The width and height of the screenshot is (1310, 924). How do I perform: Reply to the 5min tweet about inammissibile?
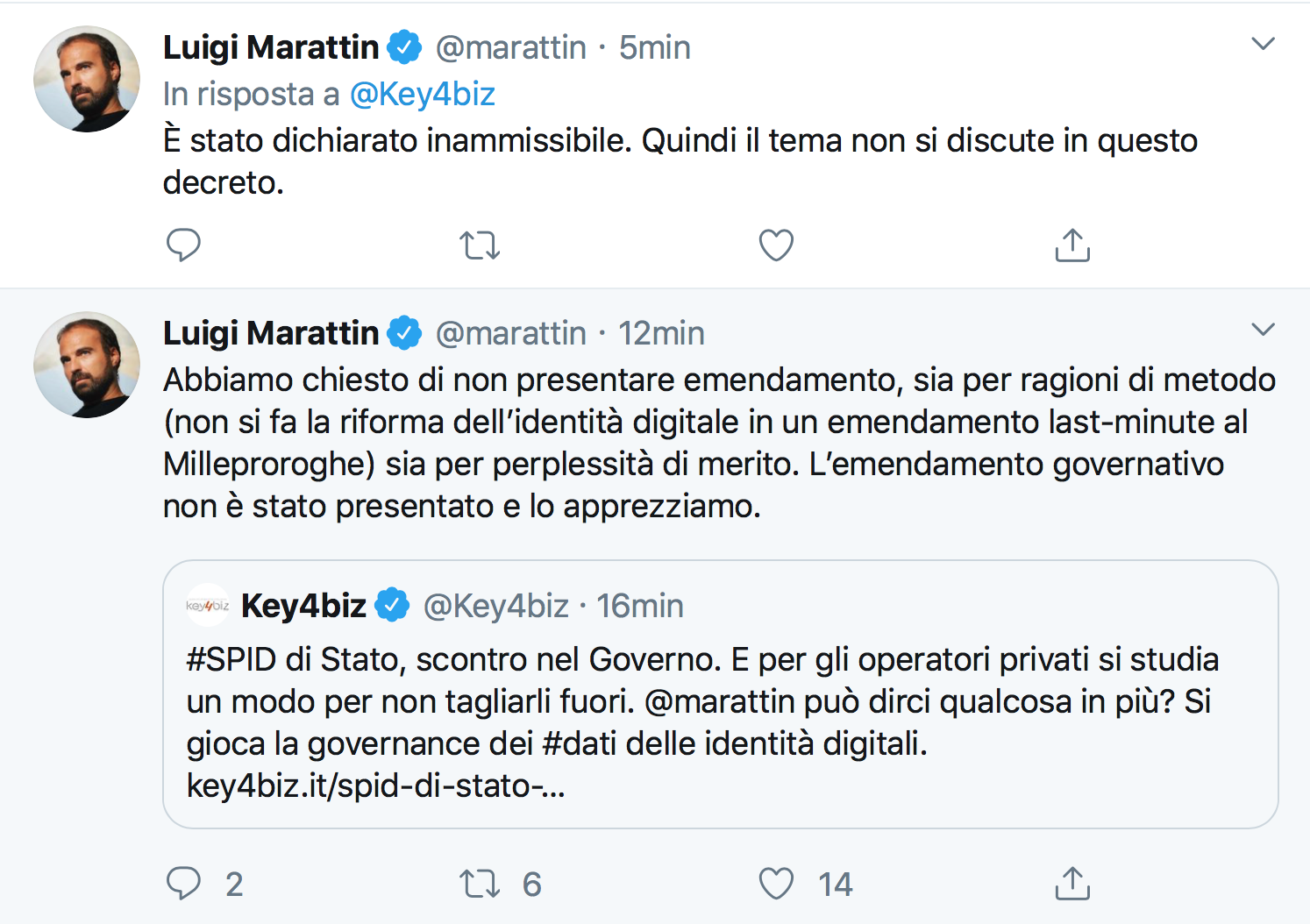pos(183,245)
